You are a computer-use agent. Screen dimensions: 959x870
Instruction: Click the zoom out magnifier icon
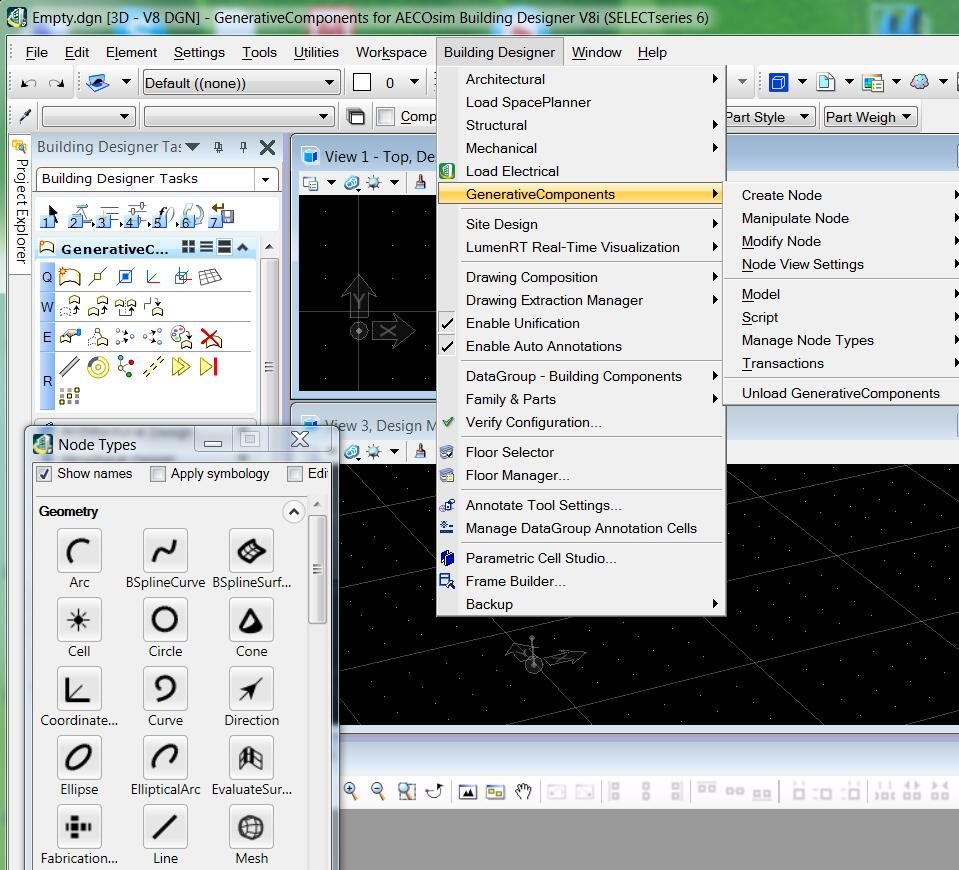point(378,791)
